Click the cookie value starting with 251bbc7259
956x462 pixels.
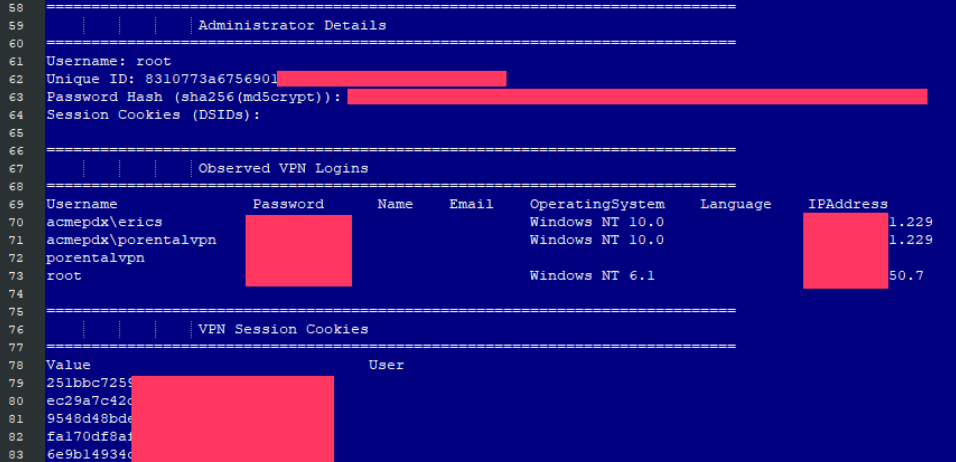coord(89,383)
